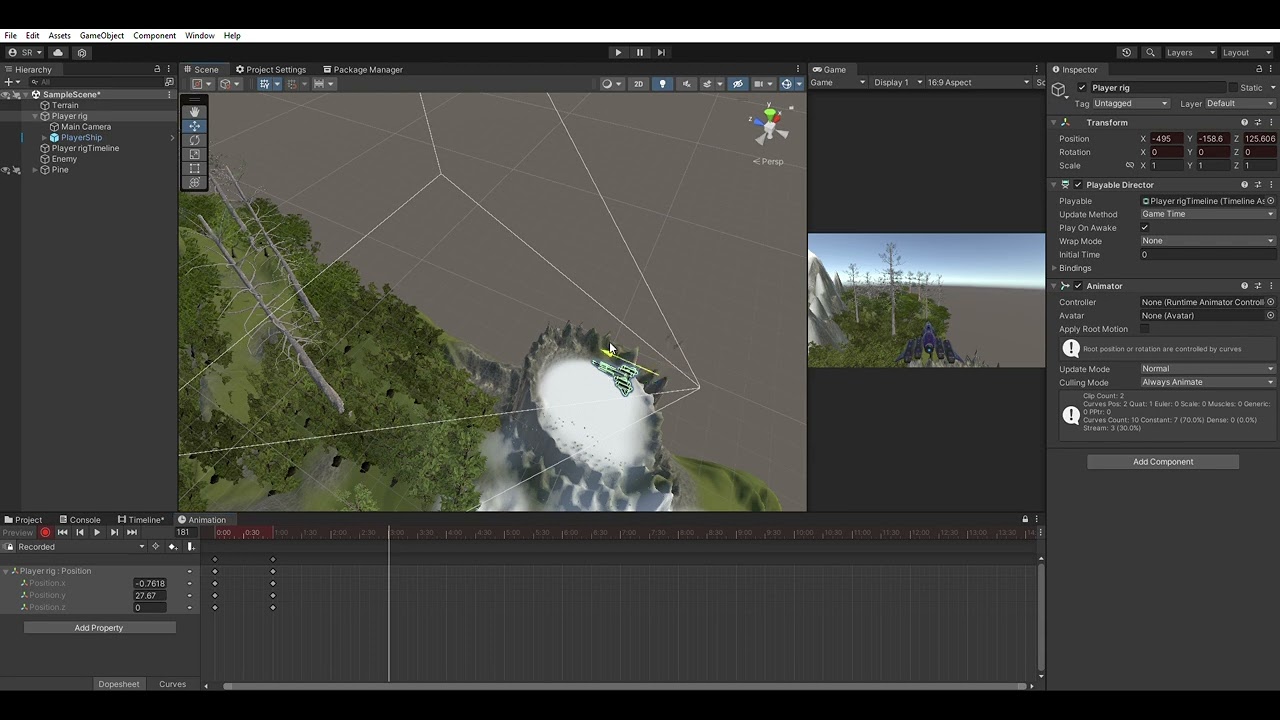Select the Move tool in the Scene toolbar

pos(194,125)
